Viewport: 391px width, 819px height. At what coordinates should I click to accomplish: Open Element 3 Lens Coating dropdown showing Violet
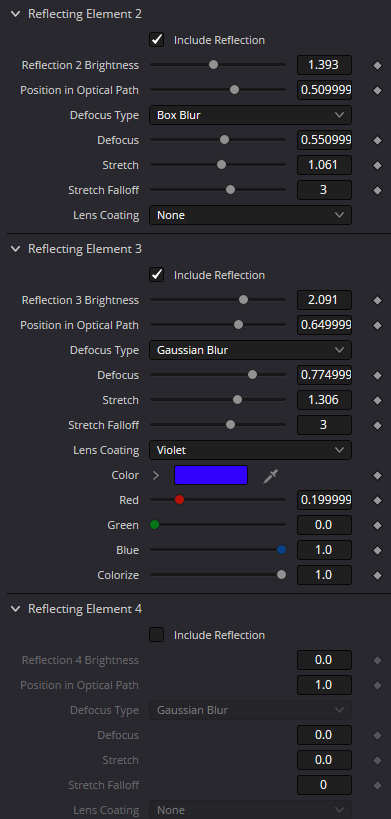tap(251, 450)
